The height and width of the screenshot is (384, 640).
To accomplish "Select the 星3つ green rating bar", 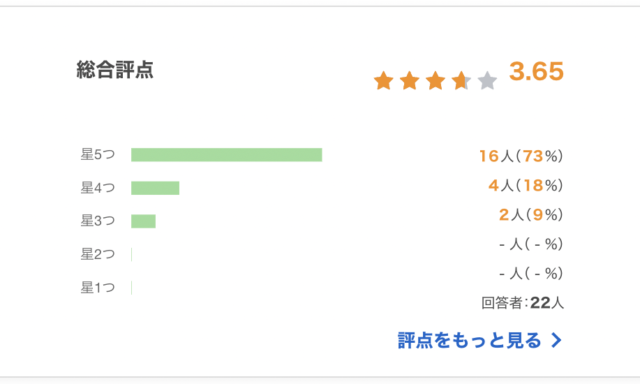I will click(x=143, y=221).
